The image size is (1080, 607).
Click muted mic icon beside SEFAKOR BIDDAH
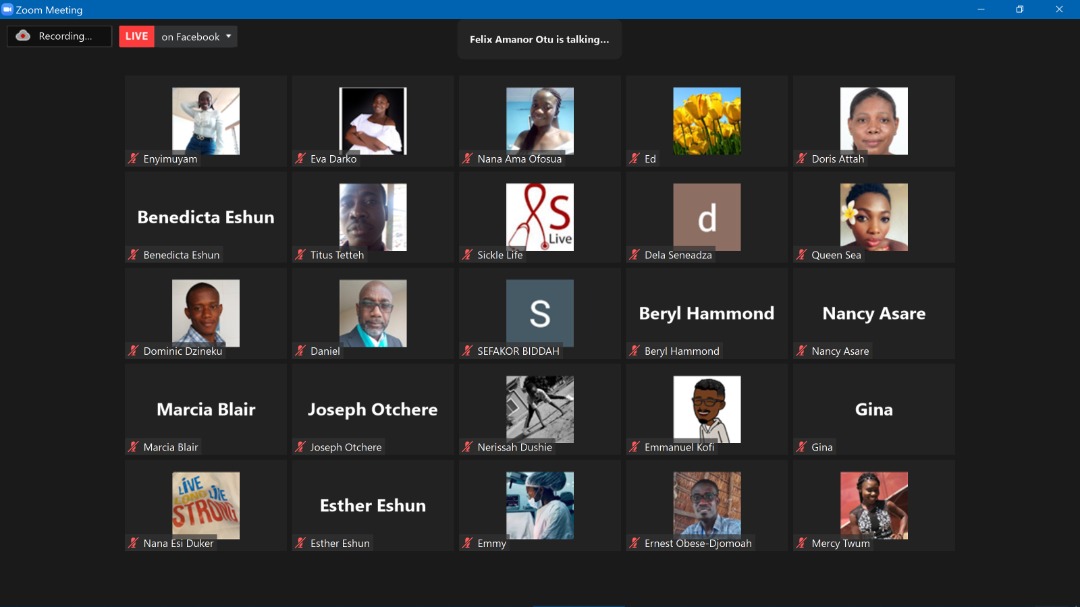pyautogui.click(x=468, y=351)
